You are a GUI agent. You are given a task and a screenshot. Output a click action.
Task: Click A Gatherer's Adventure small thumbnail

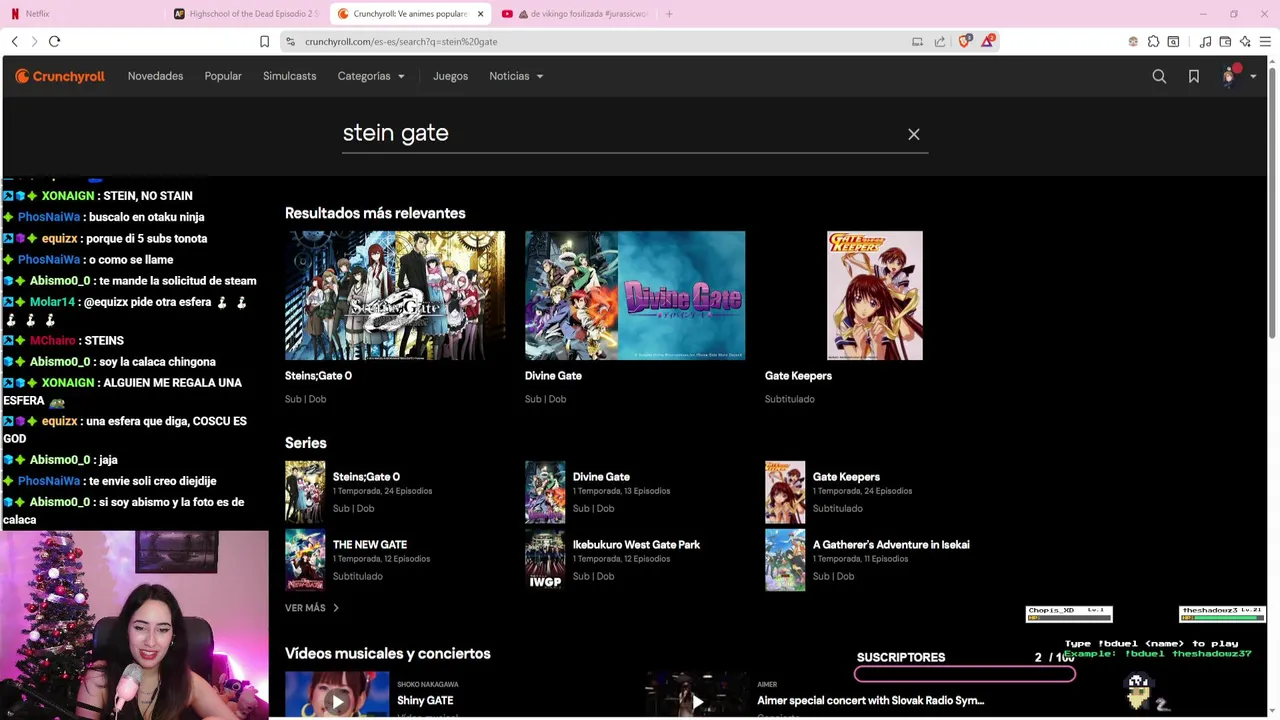[x=785, y=560]
